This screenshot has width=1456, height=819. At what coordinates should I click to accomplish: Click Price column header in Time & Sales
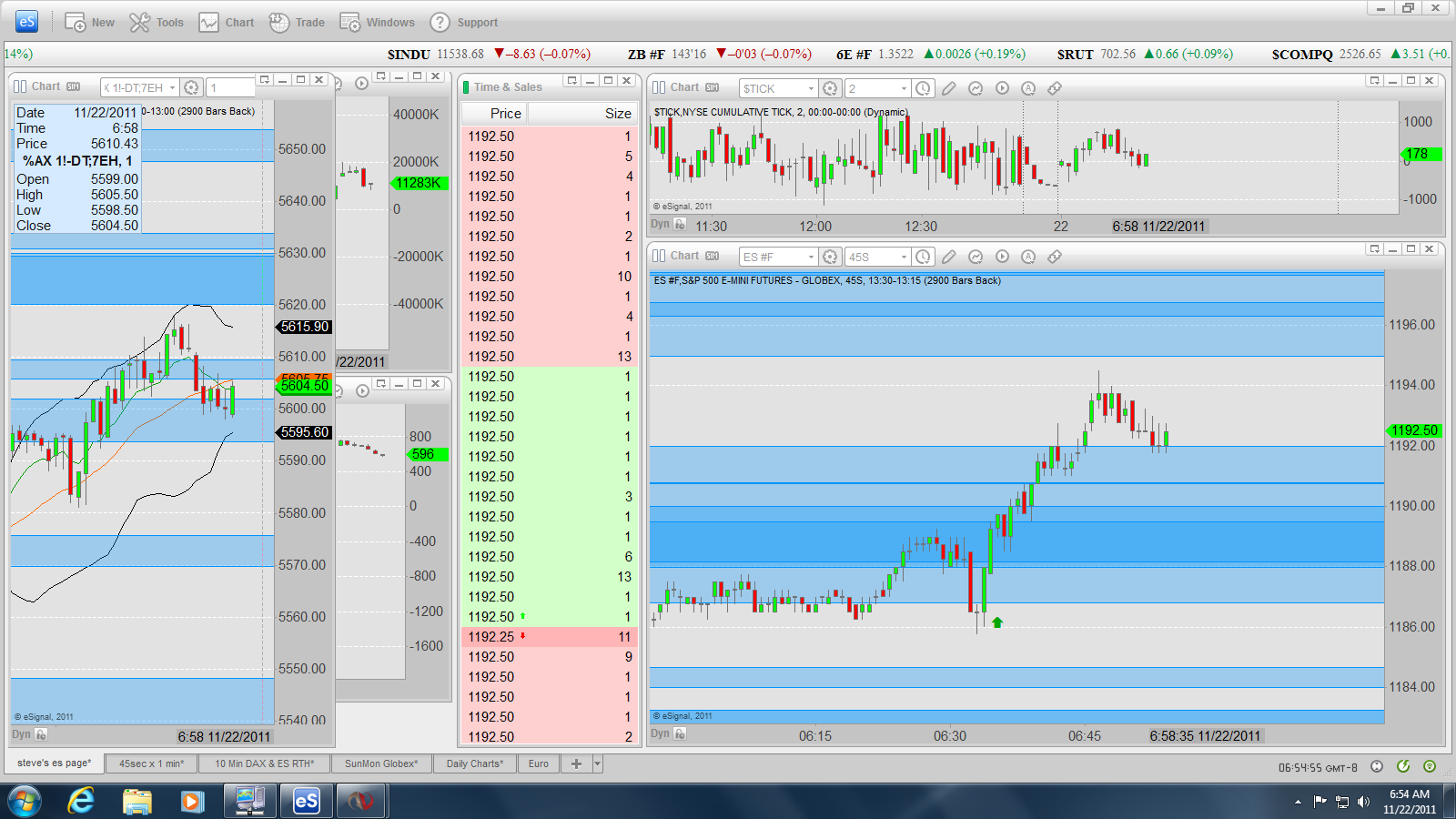(x=495, y=113)
